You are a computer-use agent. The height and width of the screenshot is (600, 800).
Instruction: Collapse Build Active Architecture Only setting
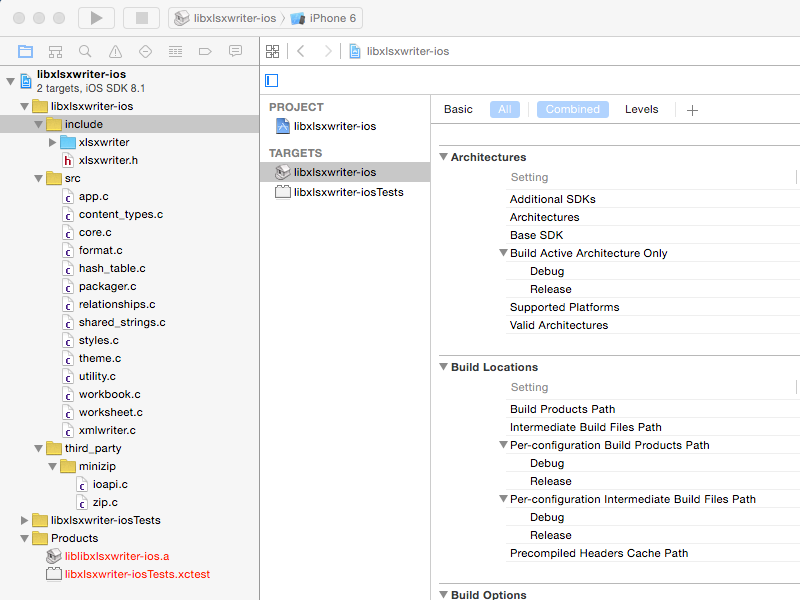pyautogui.click(x=504, y=253)
